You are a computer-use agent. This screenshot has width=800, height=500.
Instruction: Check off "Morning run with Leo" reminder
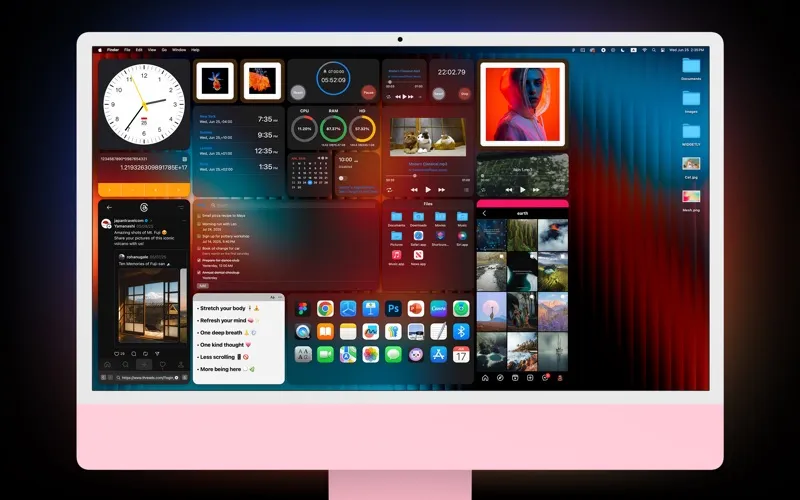199,224
